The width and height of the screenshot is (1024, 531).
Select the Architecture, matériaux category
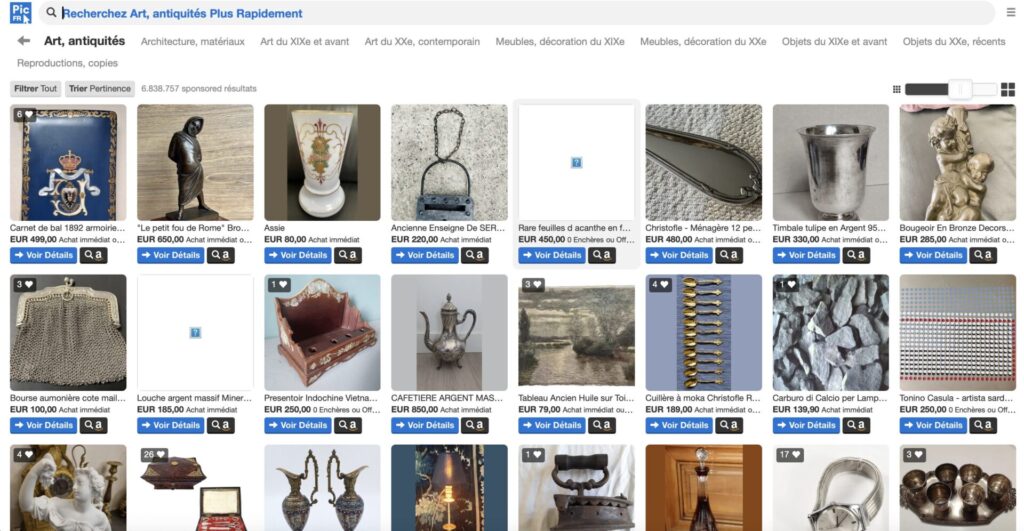(193, 41)
